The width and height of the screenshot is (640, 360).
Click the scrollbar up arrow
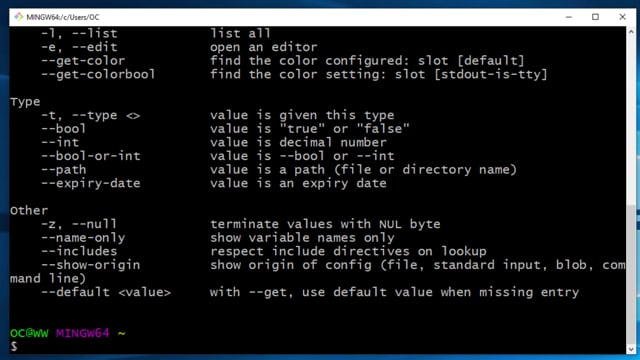click(x=631, y=31)
